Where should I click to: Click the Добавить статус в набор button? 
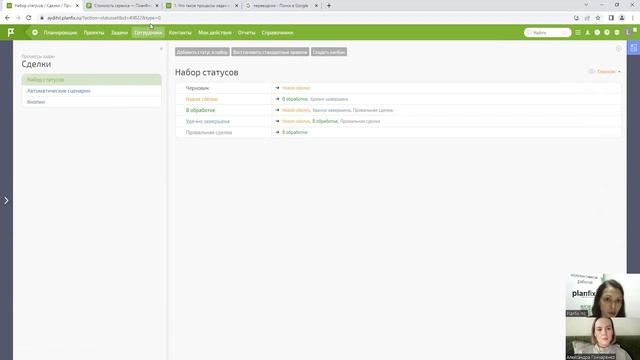point(202,52)
